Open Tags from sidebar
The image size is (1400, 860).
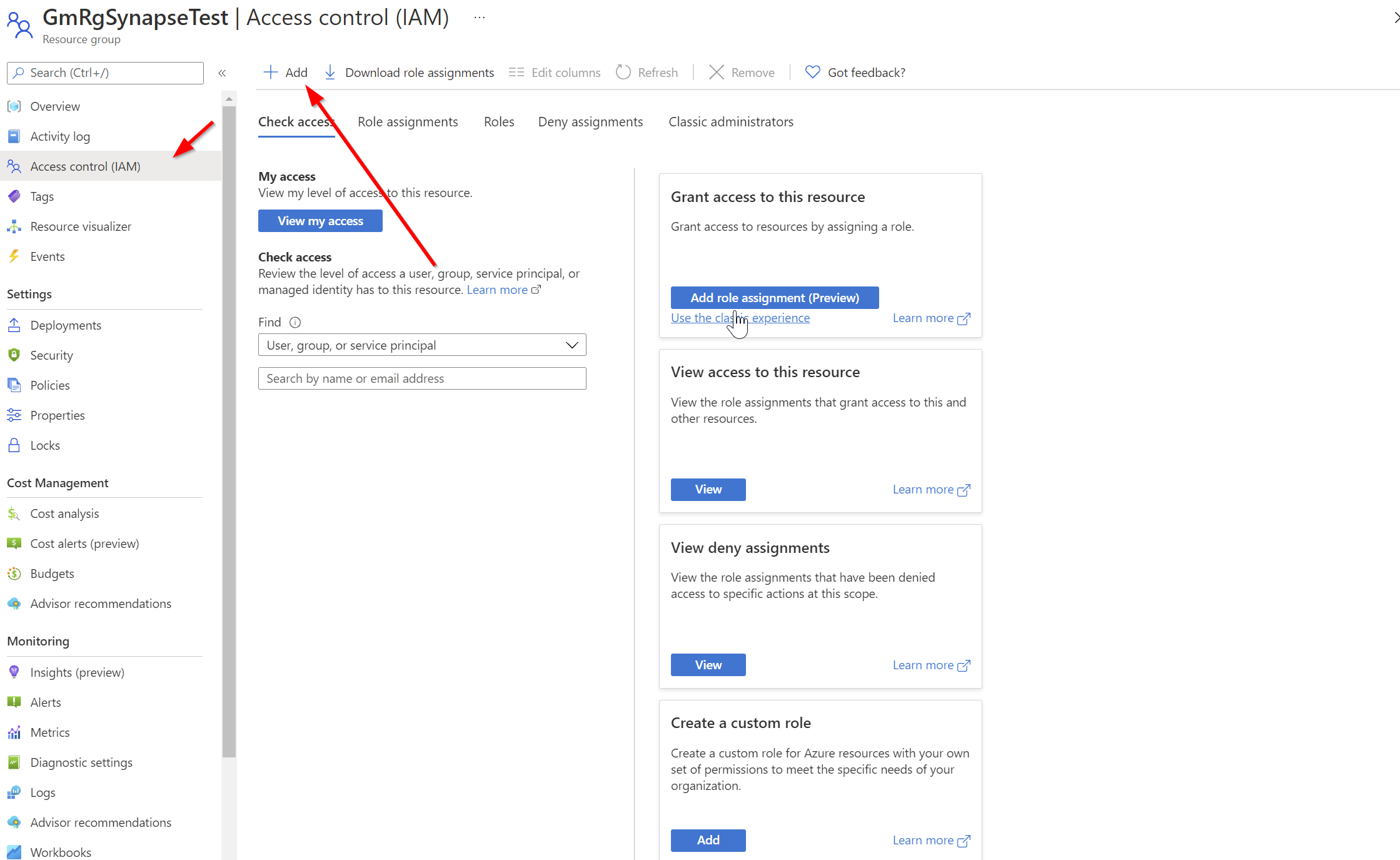coord(111,196)
